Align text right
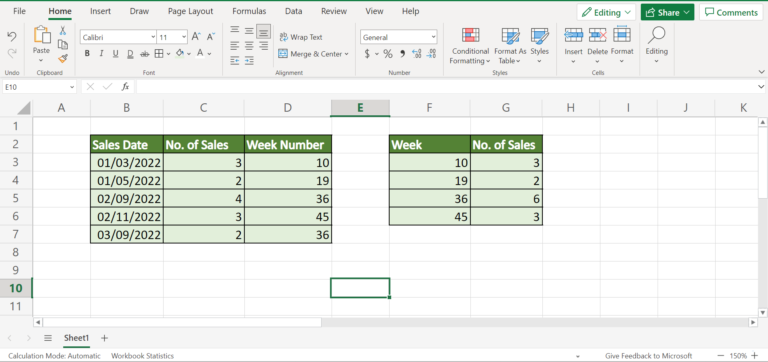This screenshot has width=768, height=362. (x=264, y=46)
